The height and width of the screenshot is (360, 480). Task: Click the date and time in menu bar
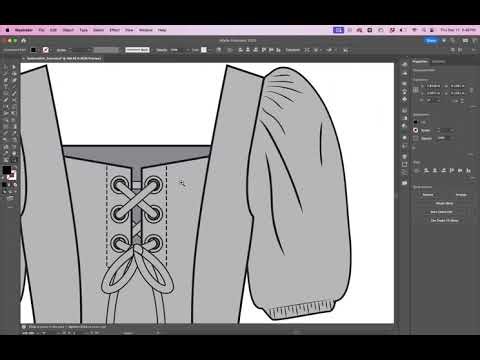coord(458,30)
